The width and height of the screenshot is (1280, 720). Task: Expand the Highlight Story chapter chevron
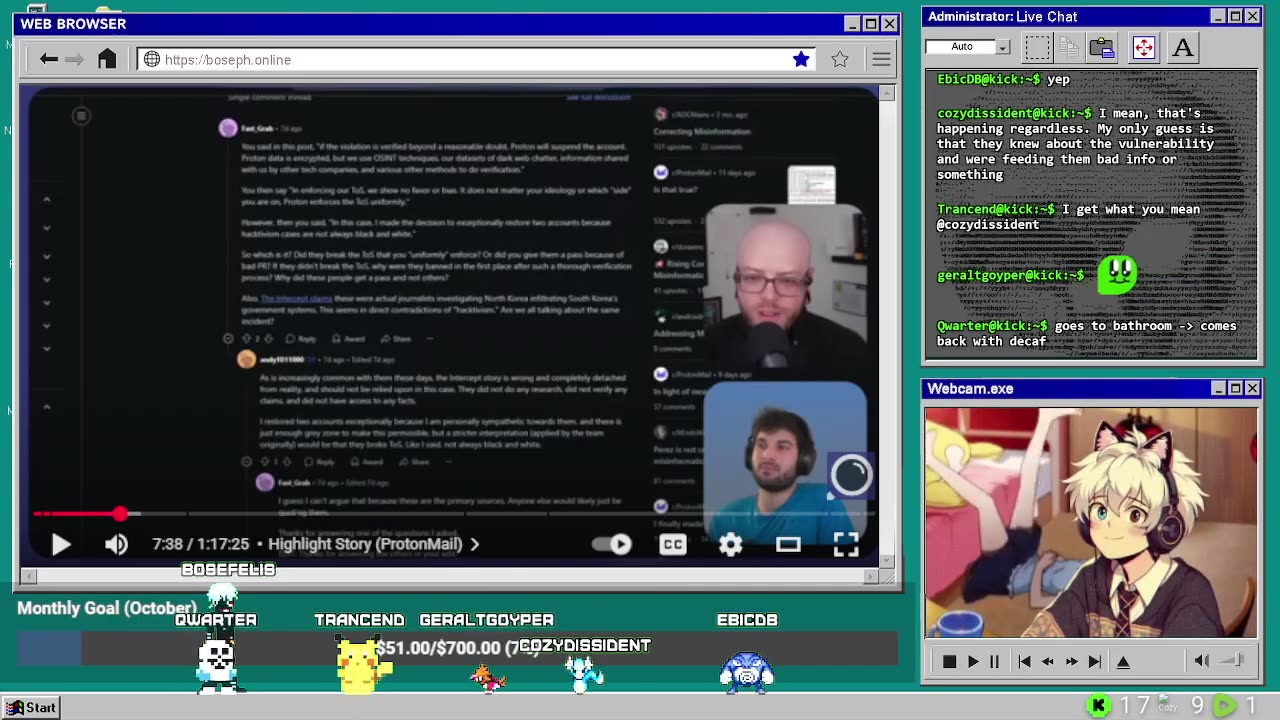[475, 544]
